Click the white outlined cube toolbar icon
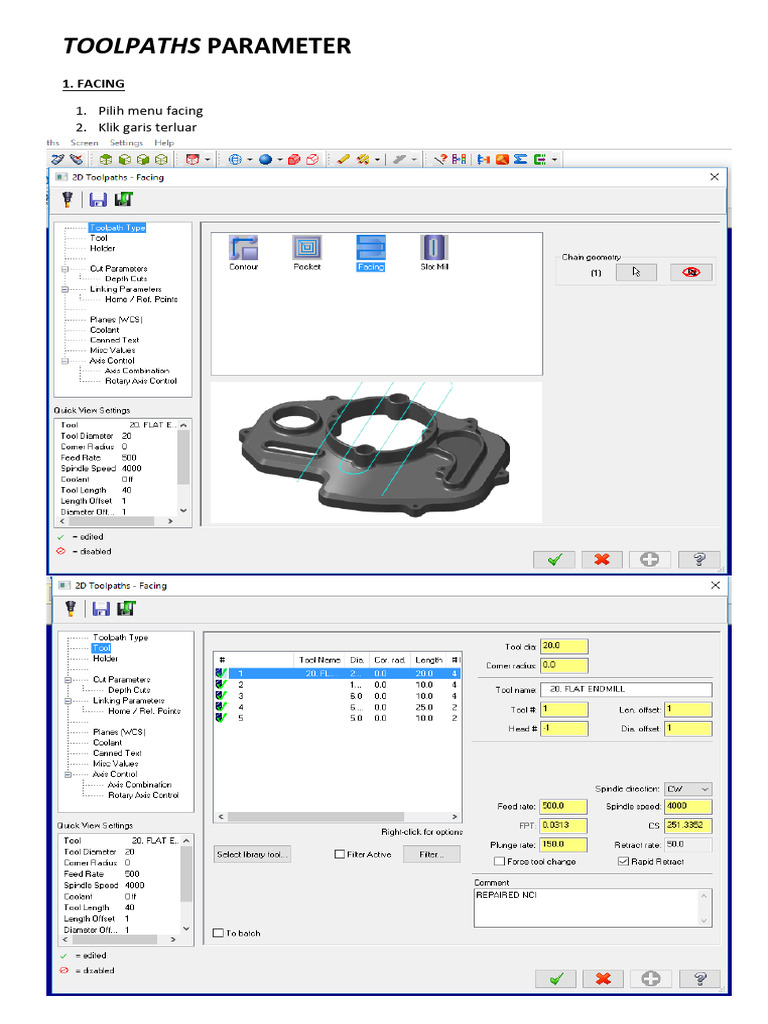 (312, 159)
